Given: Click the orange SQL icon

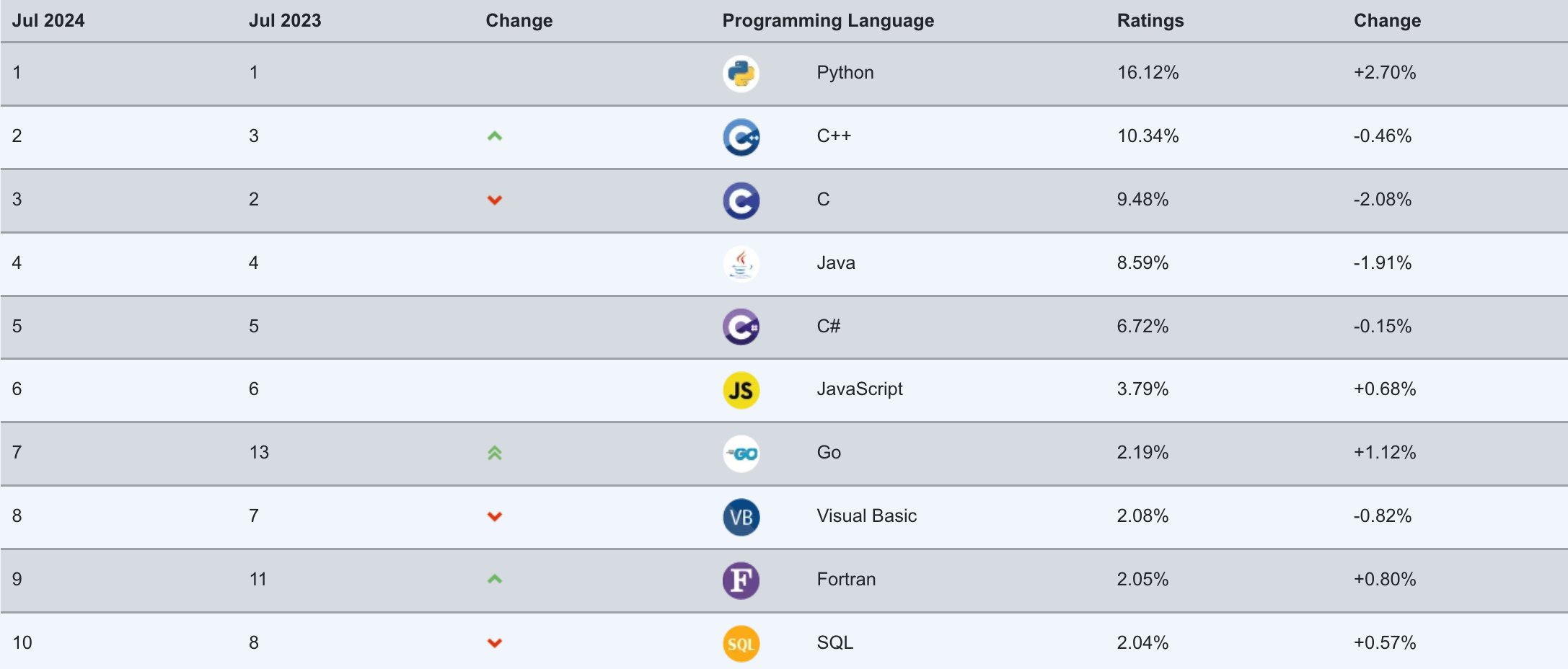Looking at the screenshot, I should pos(741,644).
